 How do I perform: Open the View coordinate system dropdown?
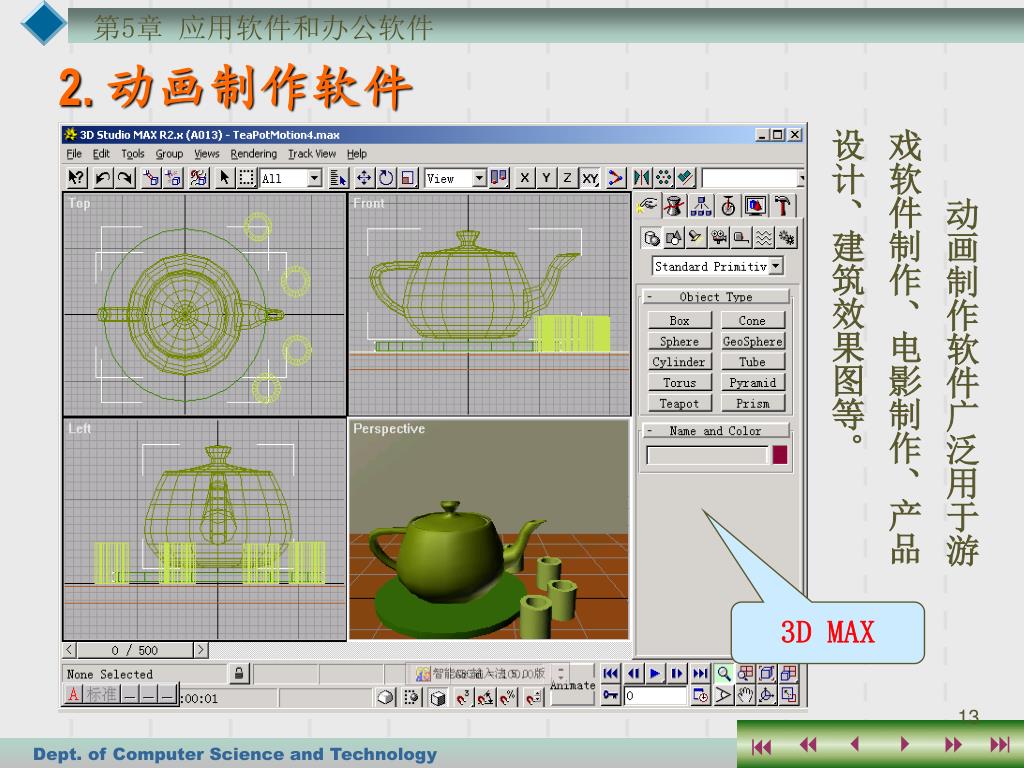point(479,178)
